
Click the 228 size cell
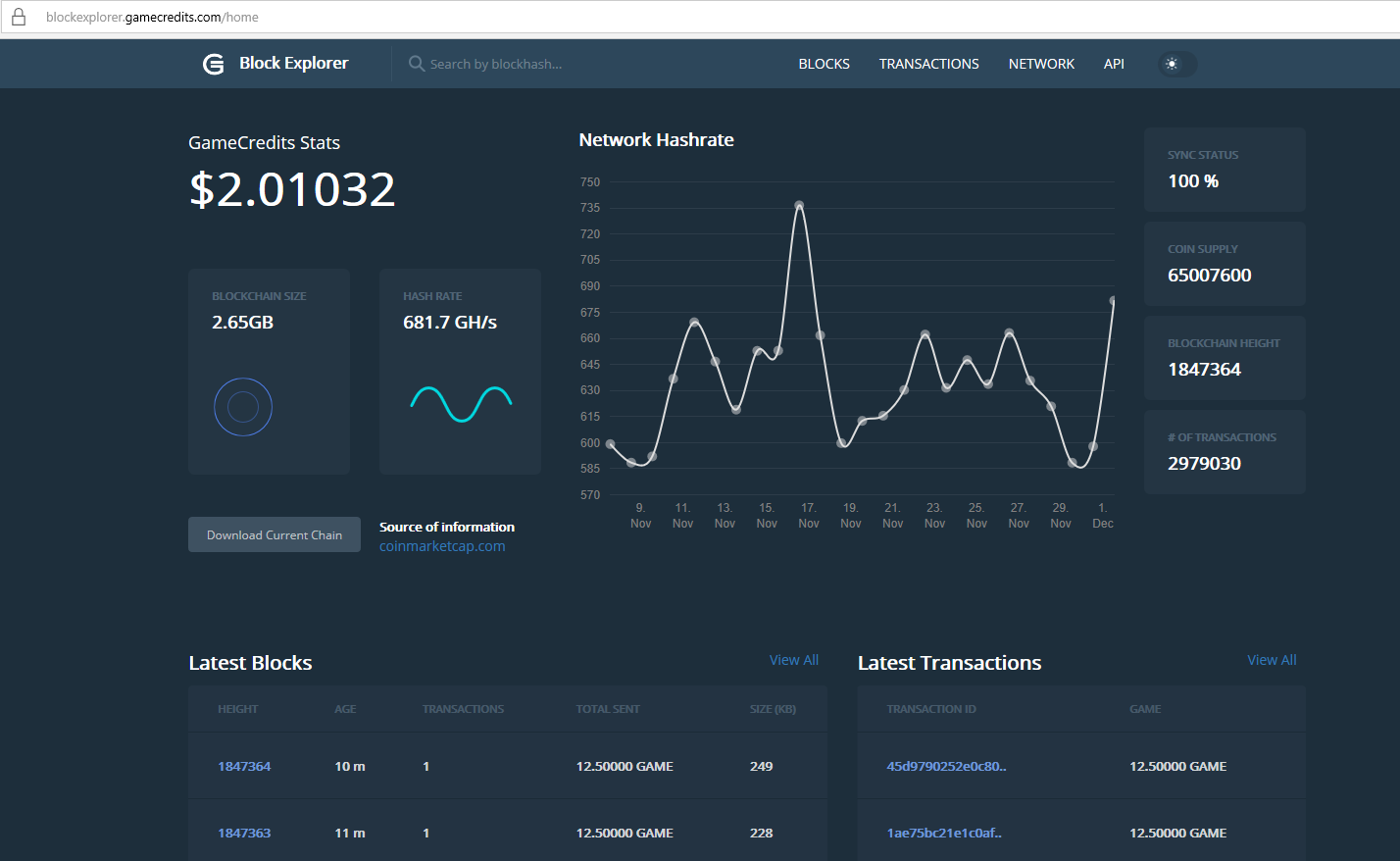pyautogui.click(x=762, y=833)
